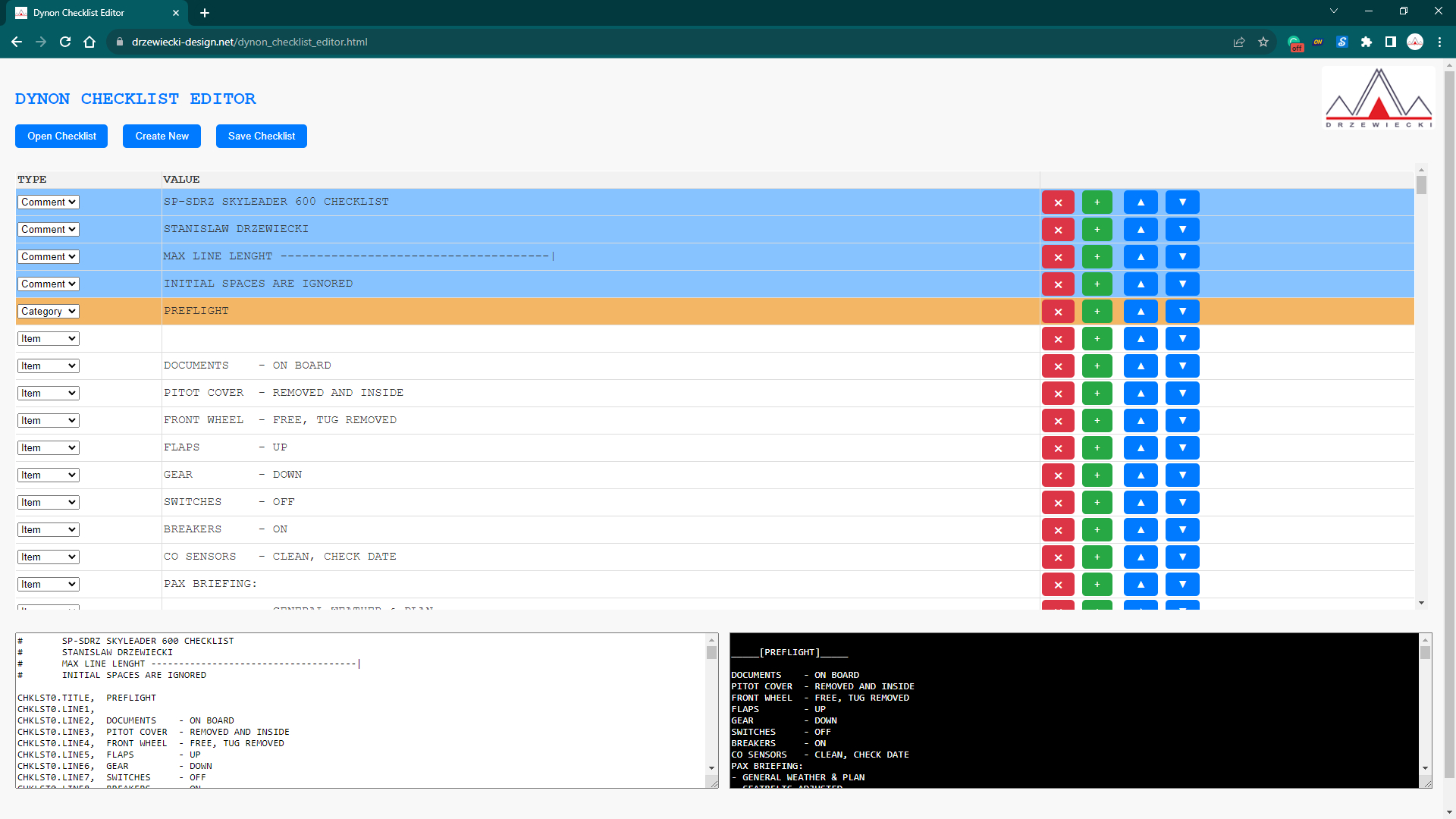Move the FRONT WHEEL row up
The width and height of the screenshot is (1456, 819).
(x=1141, y=421)
